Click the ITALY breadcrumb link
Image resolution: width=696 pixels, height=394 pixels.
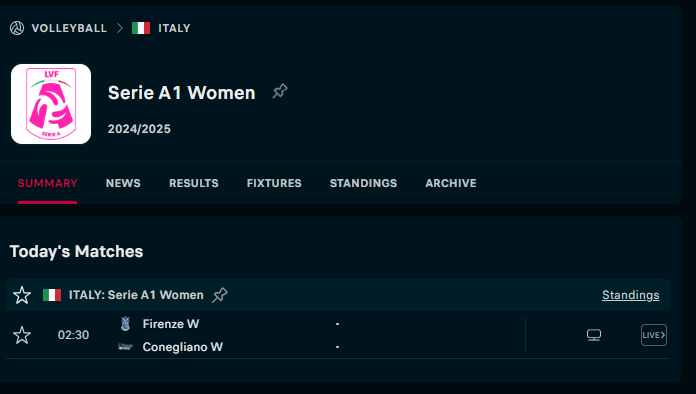point(174,28)
